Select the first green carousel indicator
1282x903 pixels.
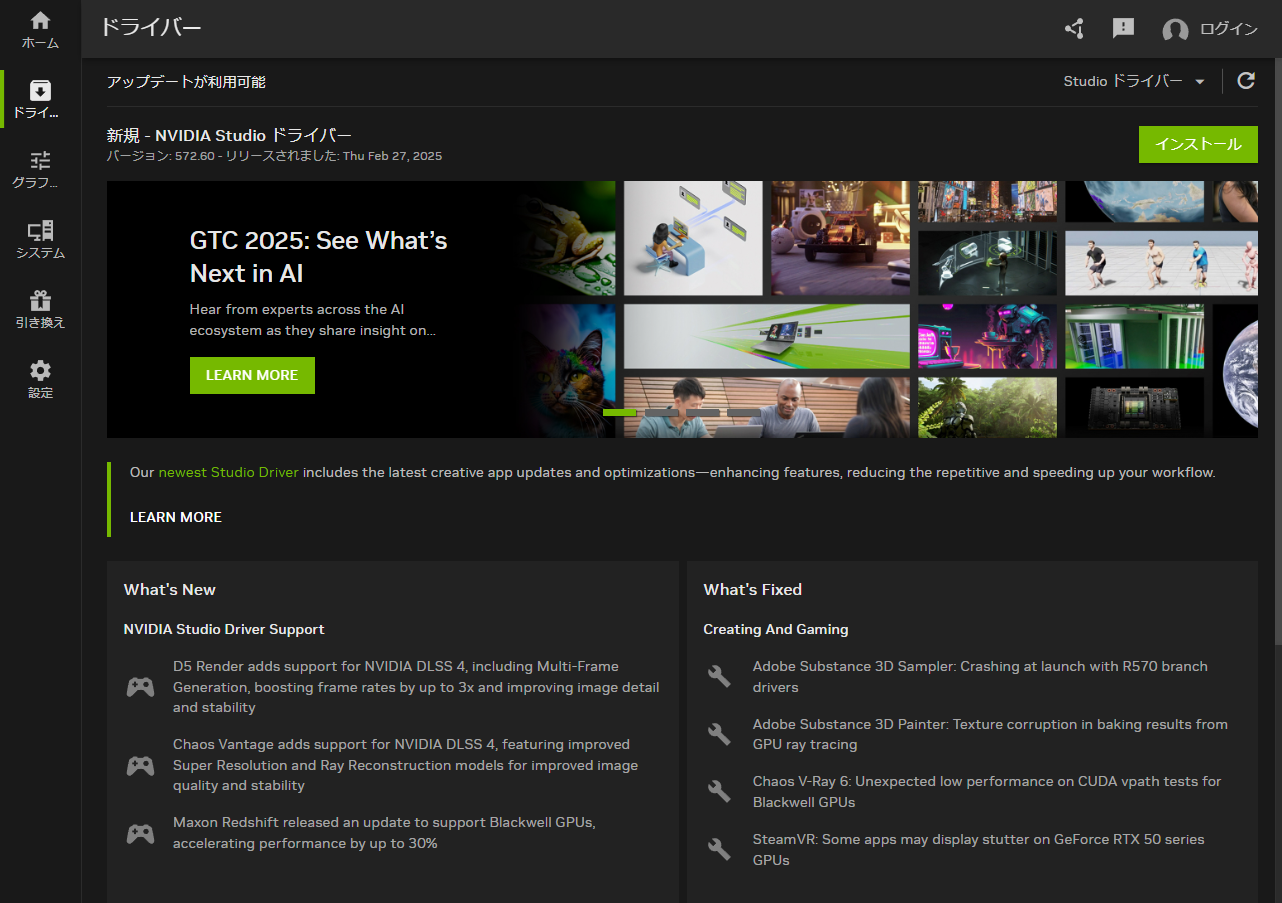(x=620, y=412)
